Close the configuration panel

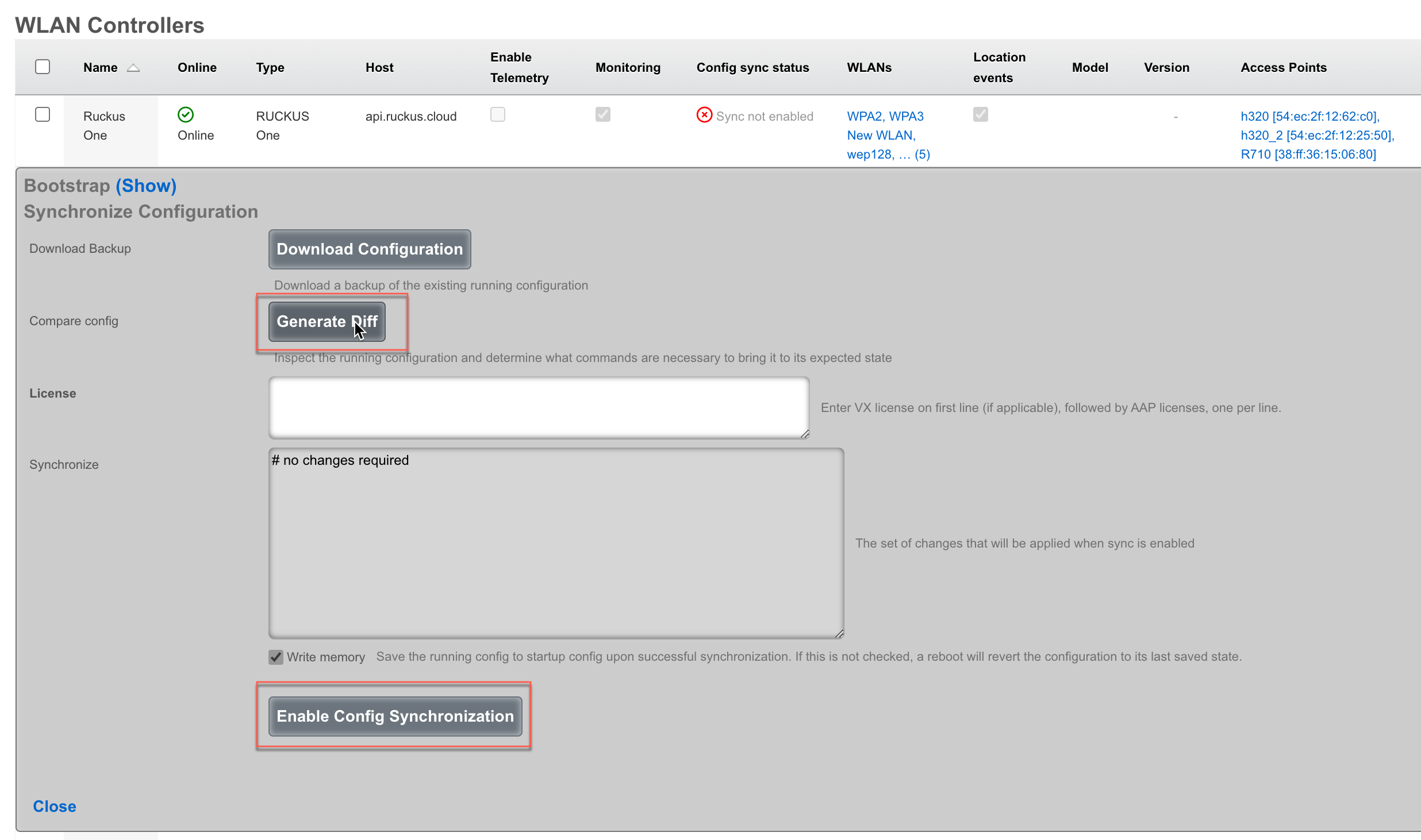click(x=55, y=806)
